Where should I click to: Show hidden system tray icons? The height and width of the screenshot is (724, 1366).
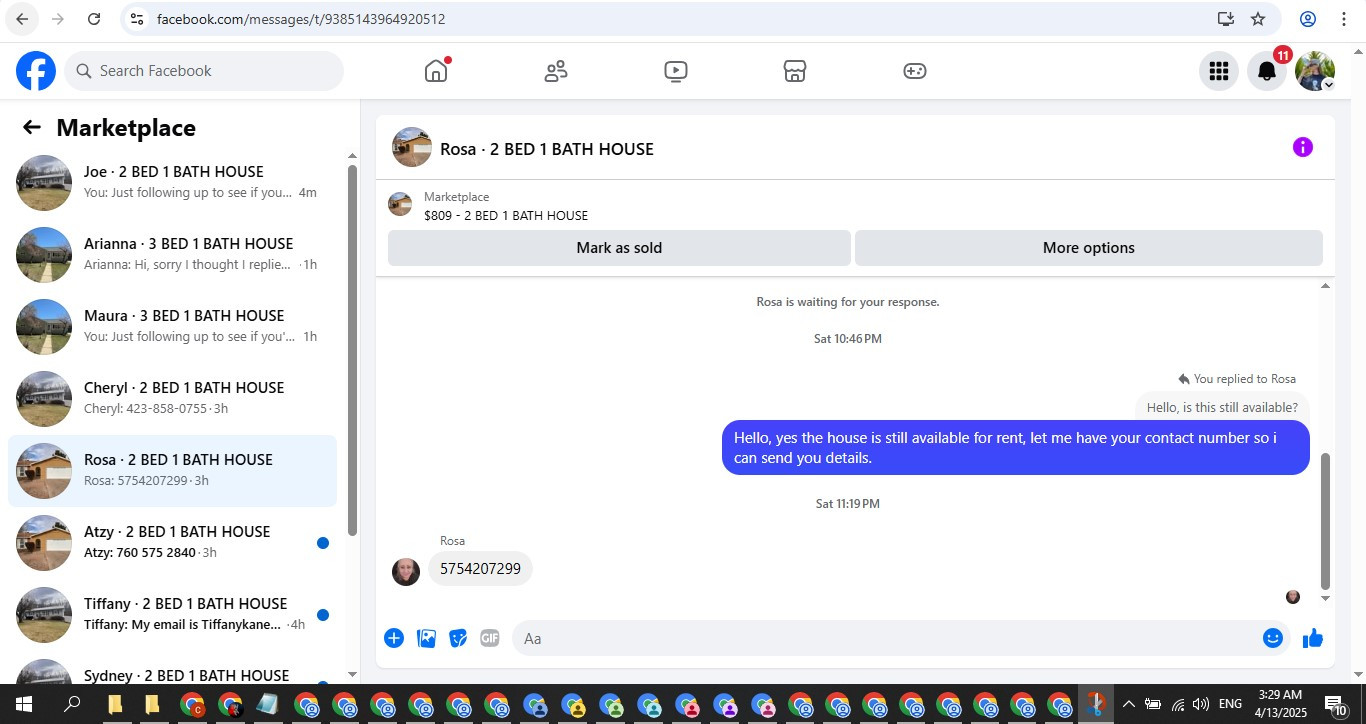[x=1128, y=704]
